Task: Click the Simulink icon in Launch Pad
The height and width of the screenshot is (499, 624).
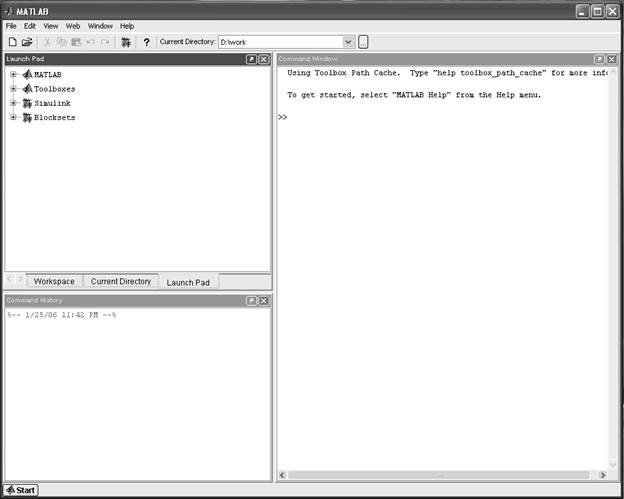Action: click(27, 103)
